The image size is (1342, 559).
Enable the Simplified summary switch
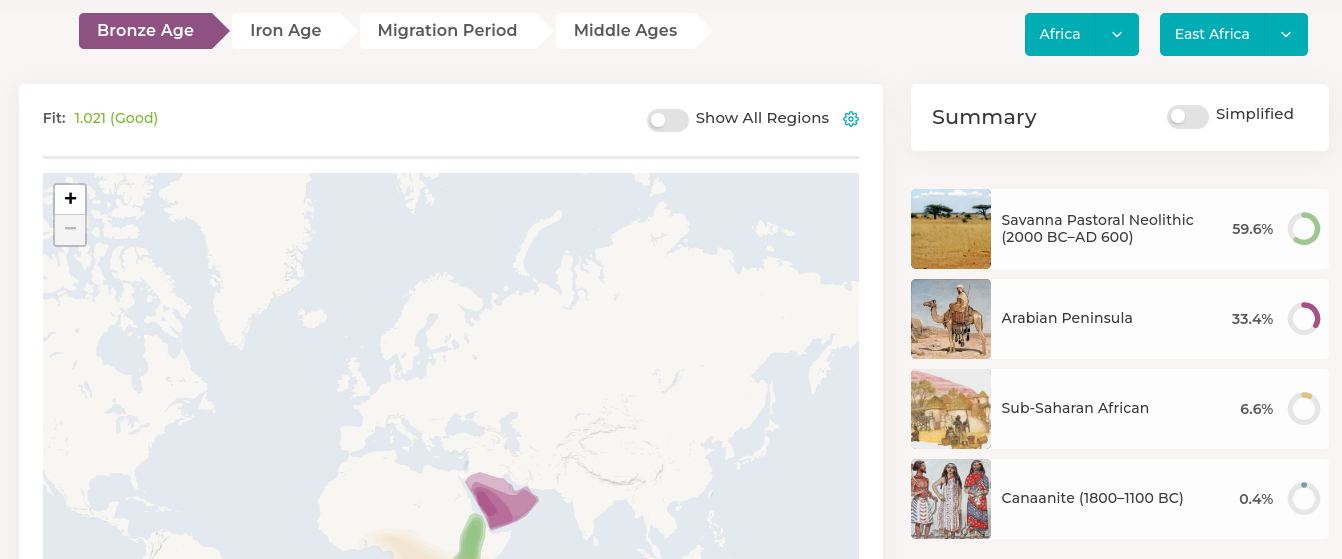click(x=1188, y=117)
